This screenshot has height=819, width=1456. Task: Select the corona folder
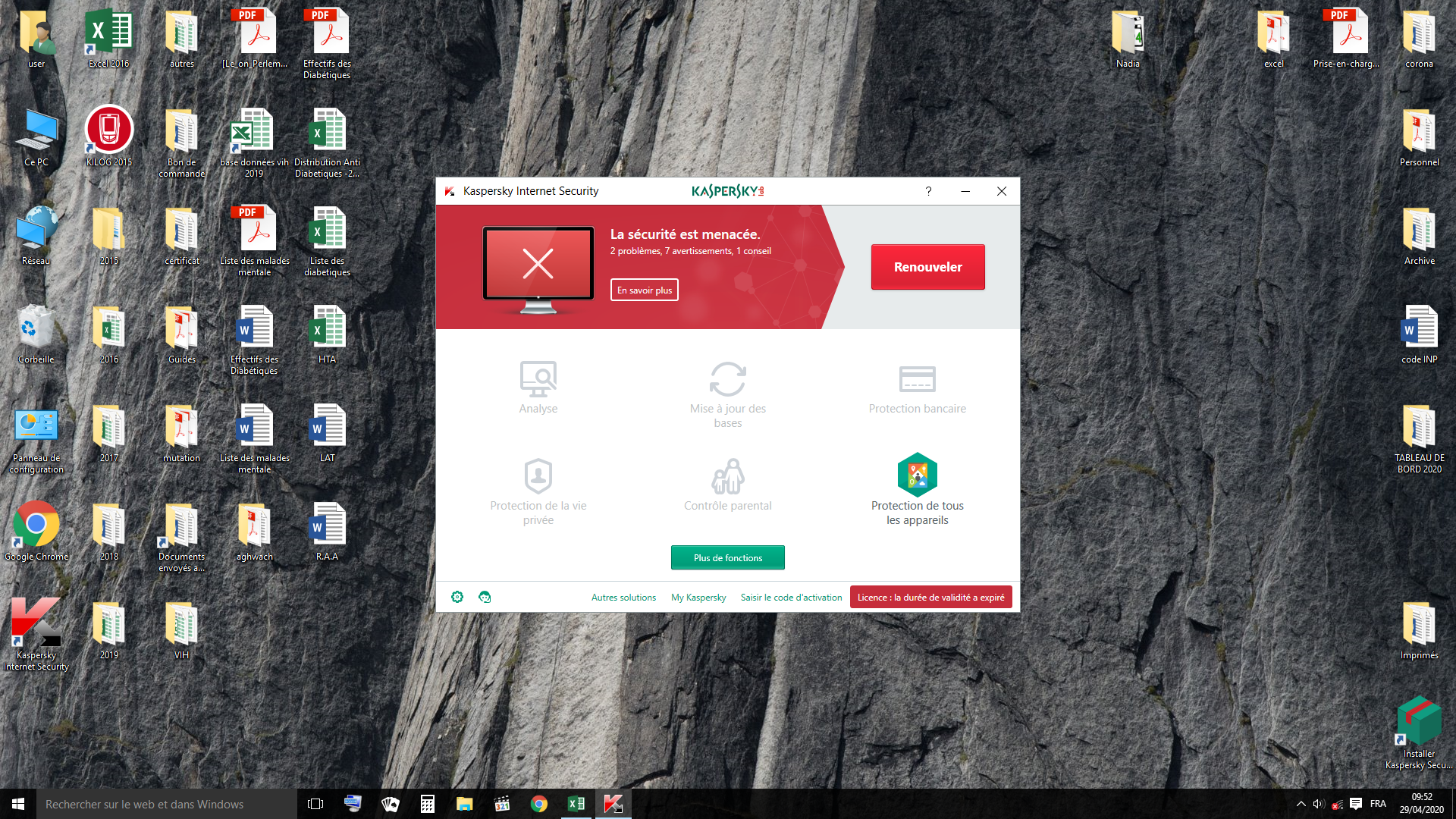tap(1419, 38)
